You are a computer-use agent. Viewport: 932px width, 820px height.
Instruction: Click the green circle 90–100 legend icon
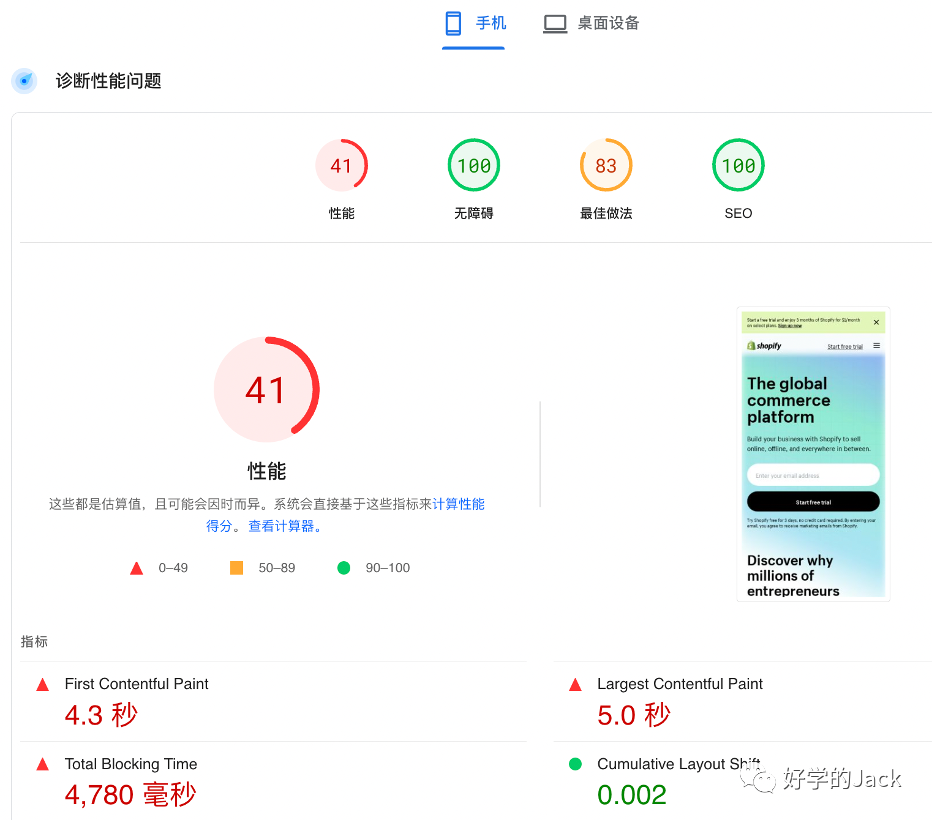[344, 568]
